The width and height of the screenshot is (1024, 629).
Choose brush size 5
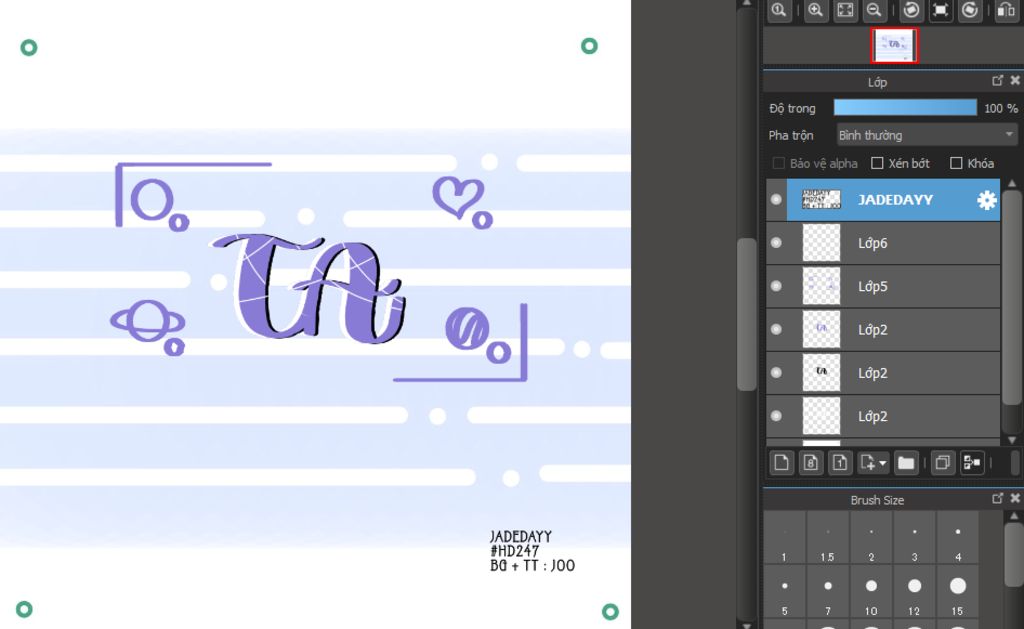[x=784, y=592]
